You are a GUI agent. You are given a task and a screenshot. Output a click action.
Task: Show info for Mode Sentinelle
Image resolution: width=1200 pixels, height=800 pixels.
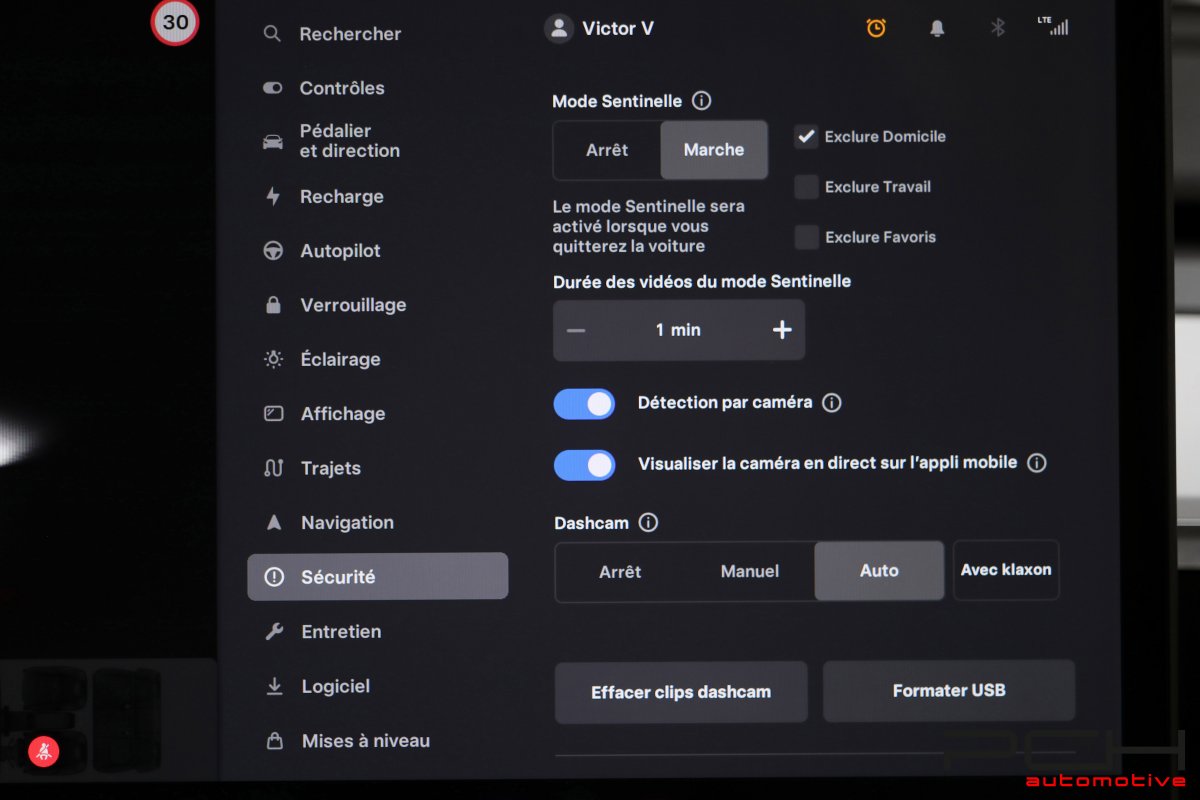pos(702,101)
